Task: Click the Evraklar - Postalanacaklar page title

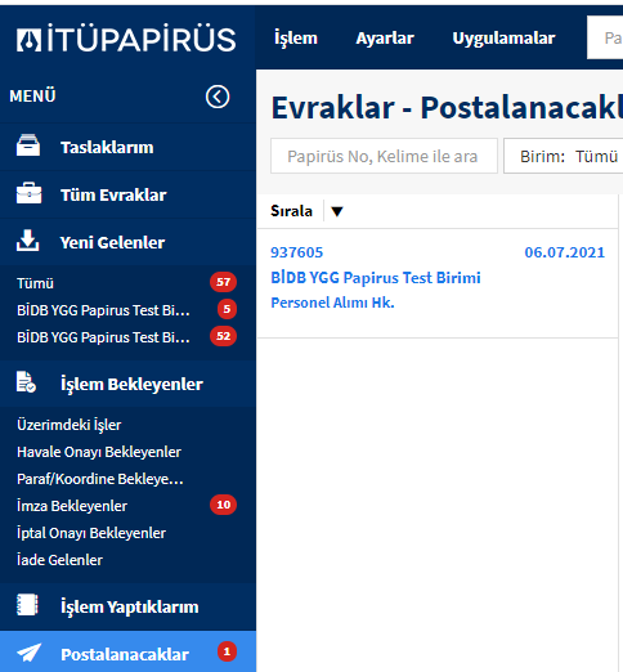Action: (x=447, y=107)
